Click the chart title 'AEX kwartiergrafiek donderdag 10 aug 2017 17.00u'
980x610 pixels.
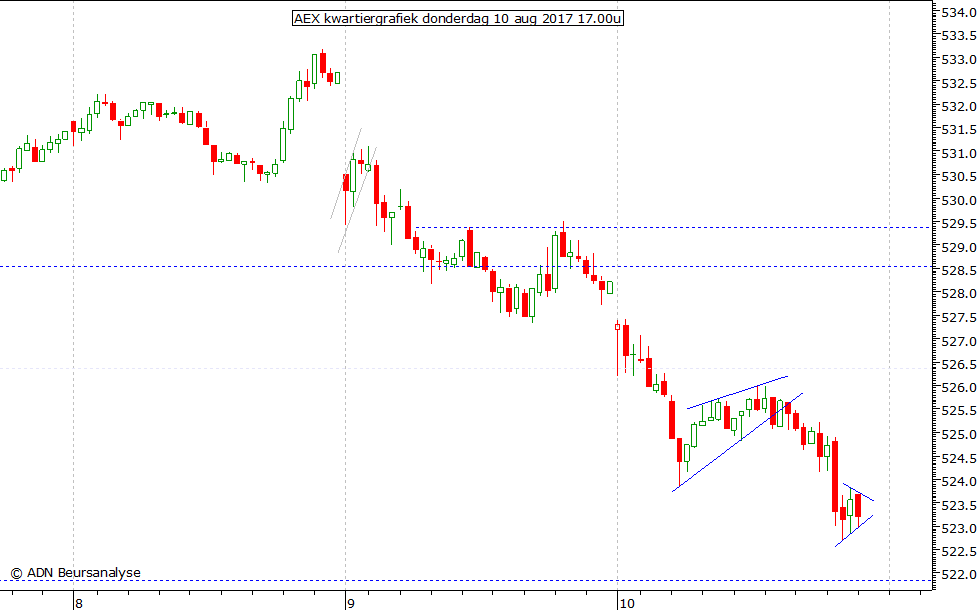[458, 18]
